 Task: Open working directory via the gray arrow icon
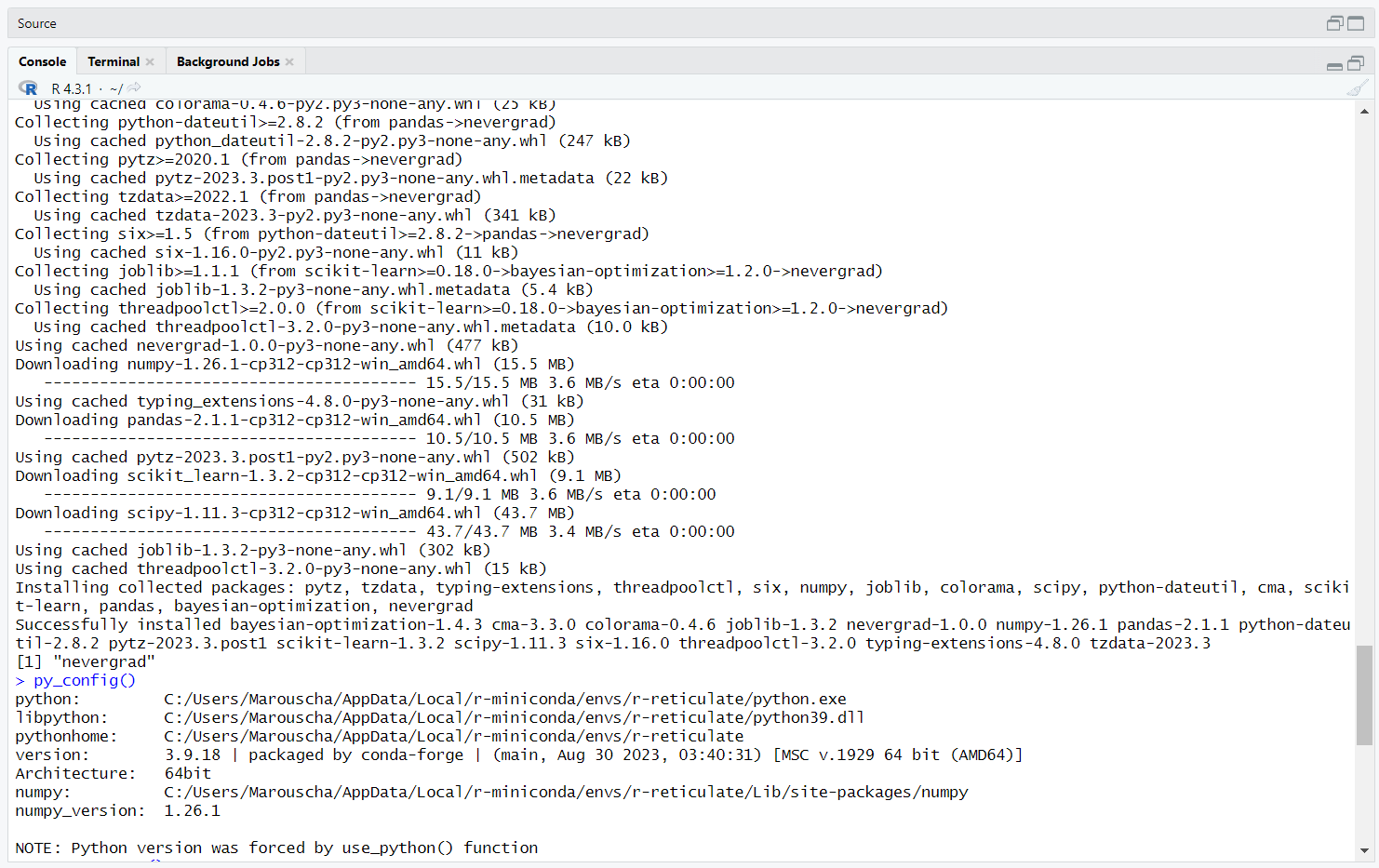pyautogui.click(x=132, y=88)
